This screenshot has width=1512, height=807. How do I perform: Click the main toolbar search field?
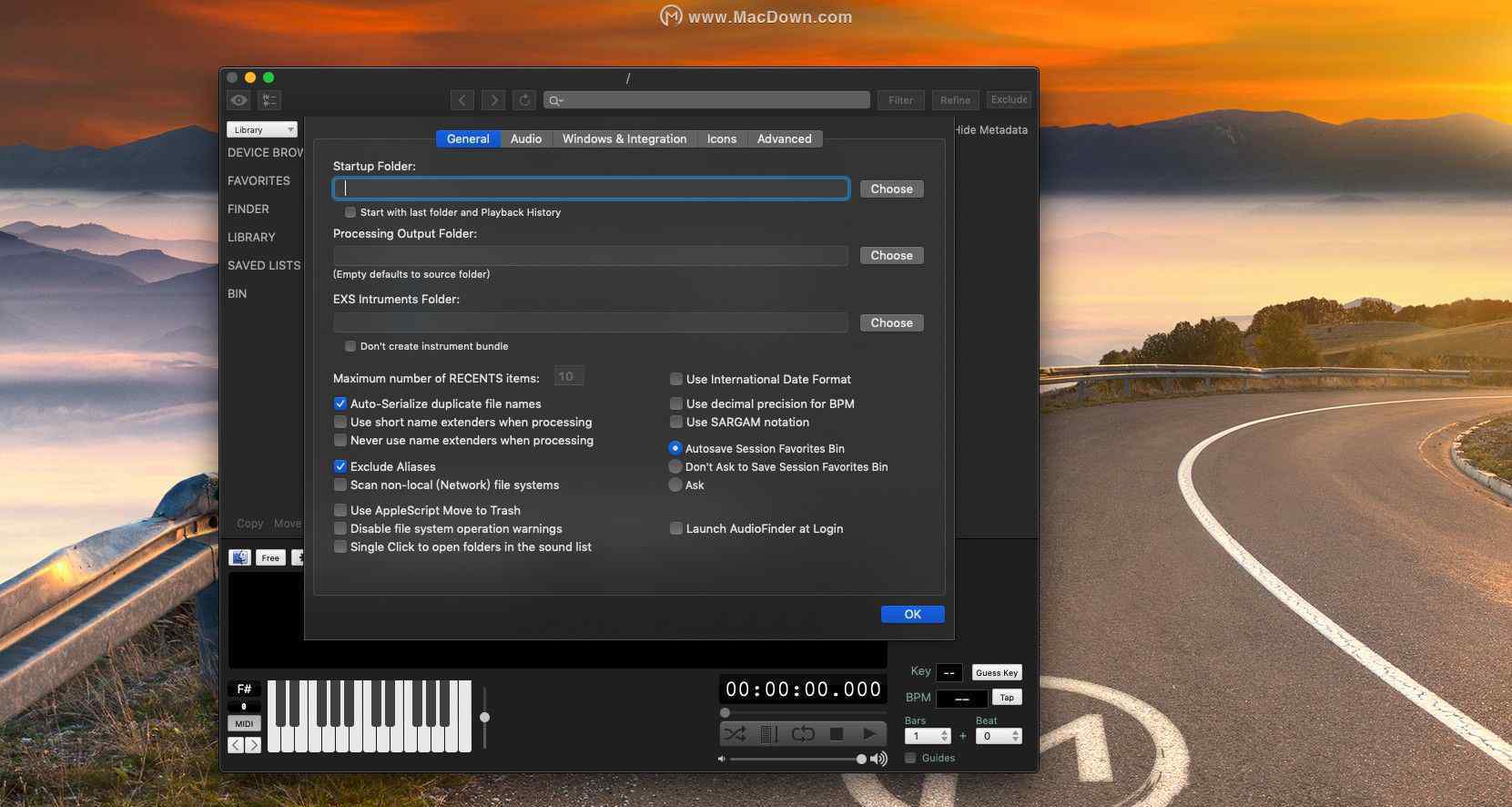pyautogui.click(x=706, y=100)
